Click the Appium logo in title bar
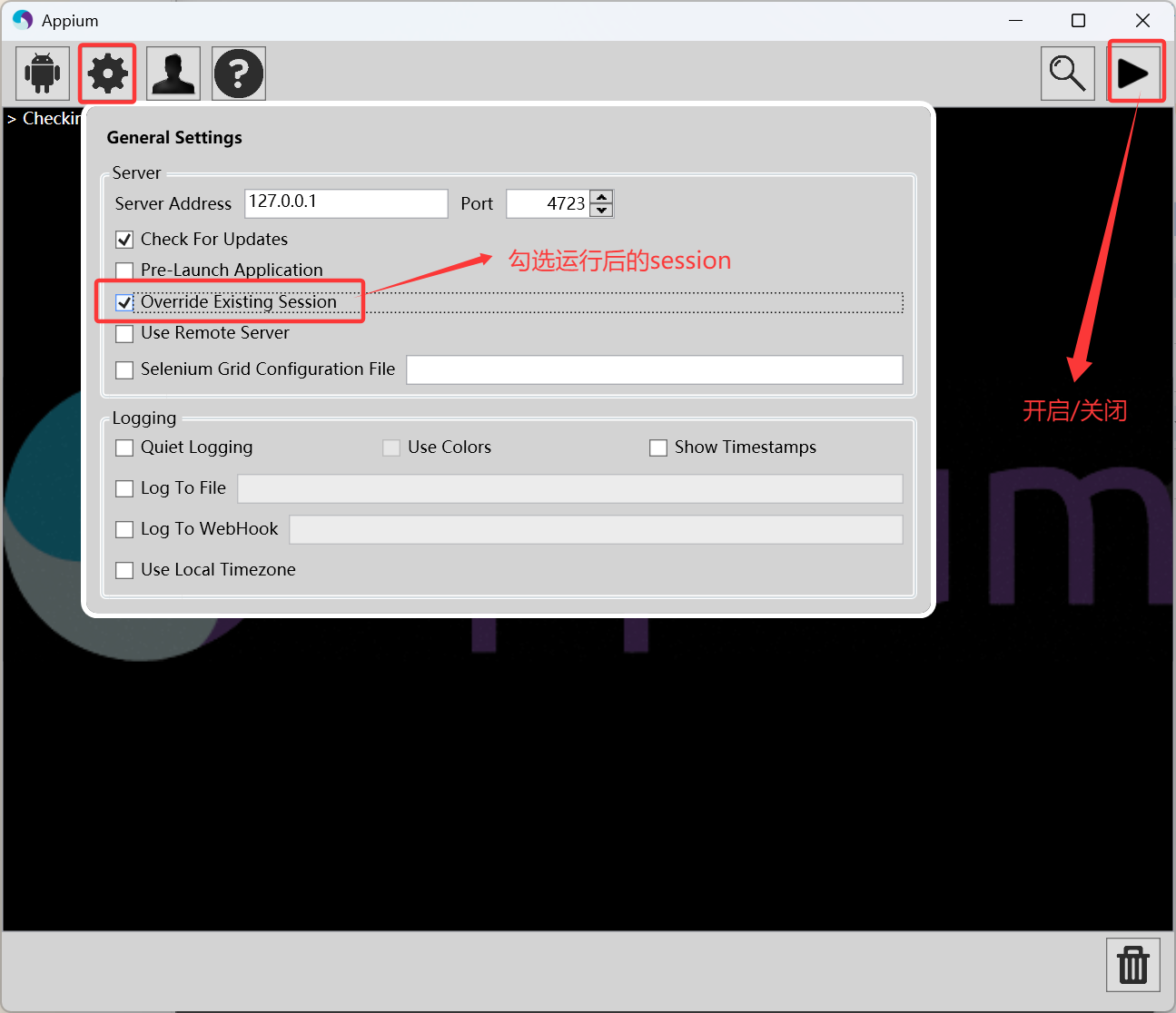The height and width of the screenshot is (1013, 1176). coord(23,20)
